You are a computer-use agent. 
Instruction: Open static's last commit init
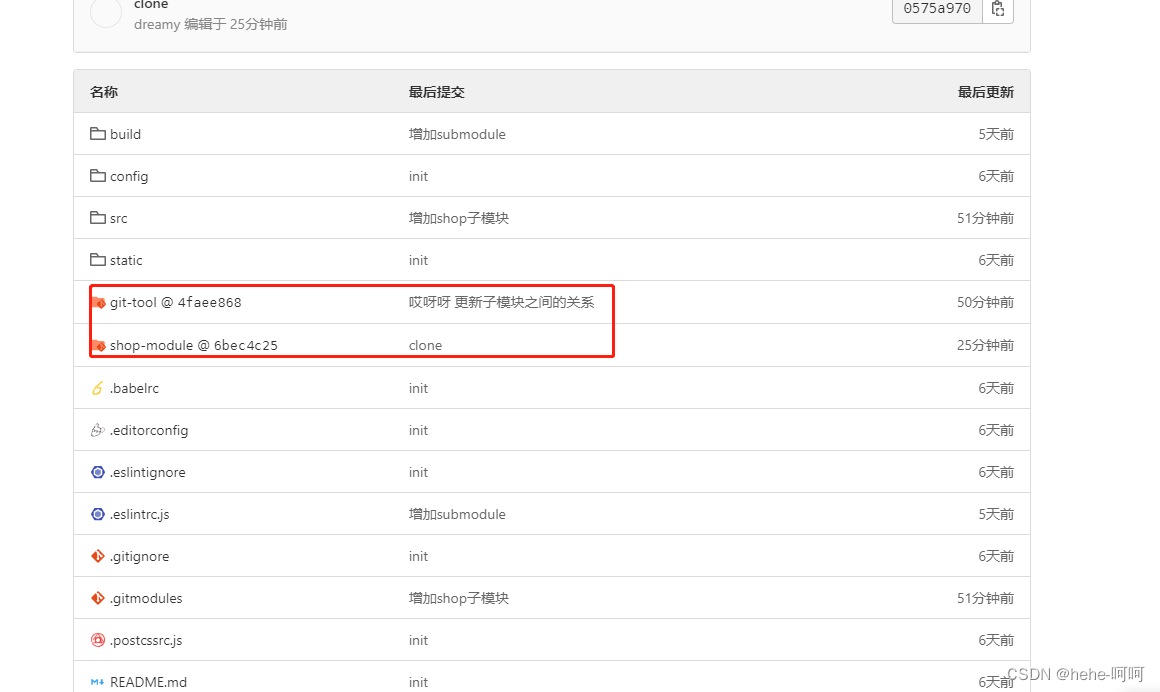[x=418, y=261]
